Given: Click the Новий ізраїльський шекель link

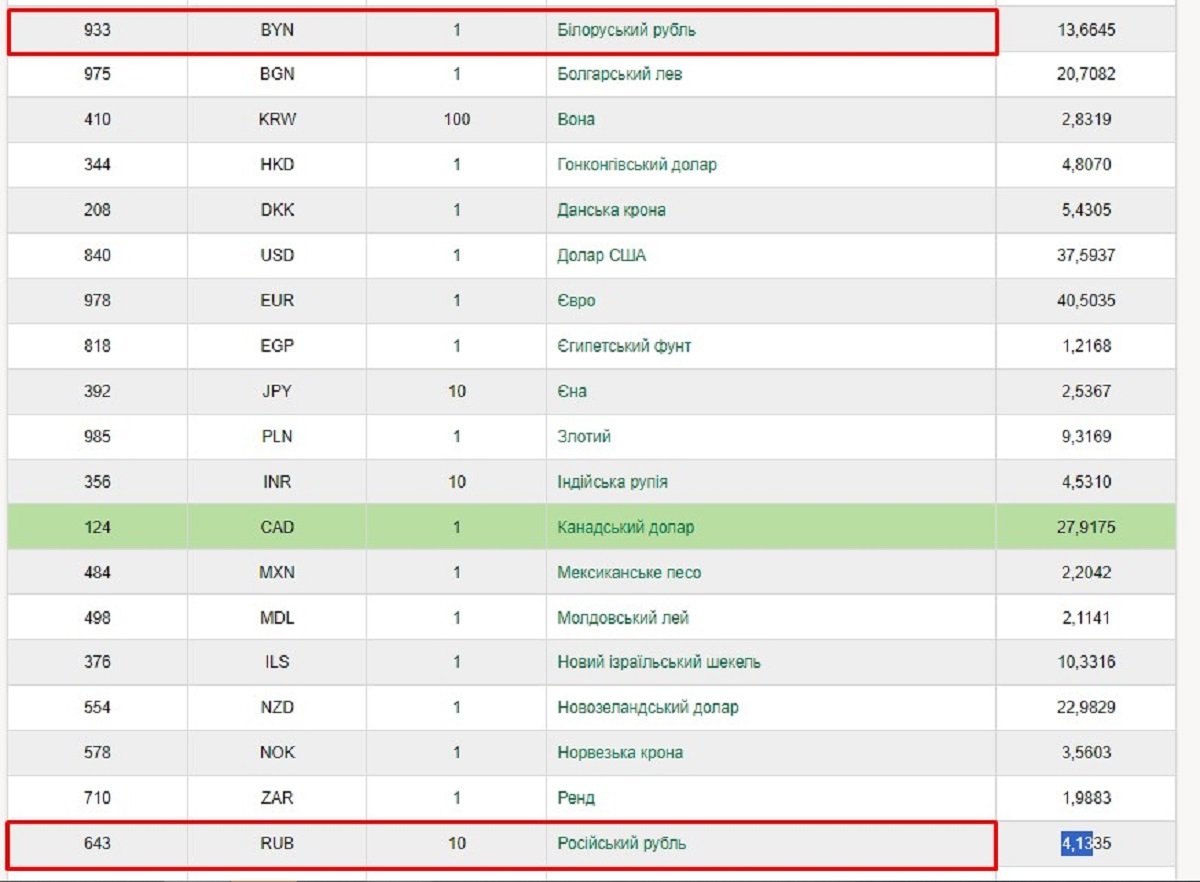Looking at the screenshot, I should click(659, 662).
